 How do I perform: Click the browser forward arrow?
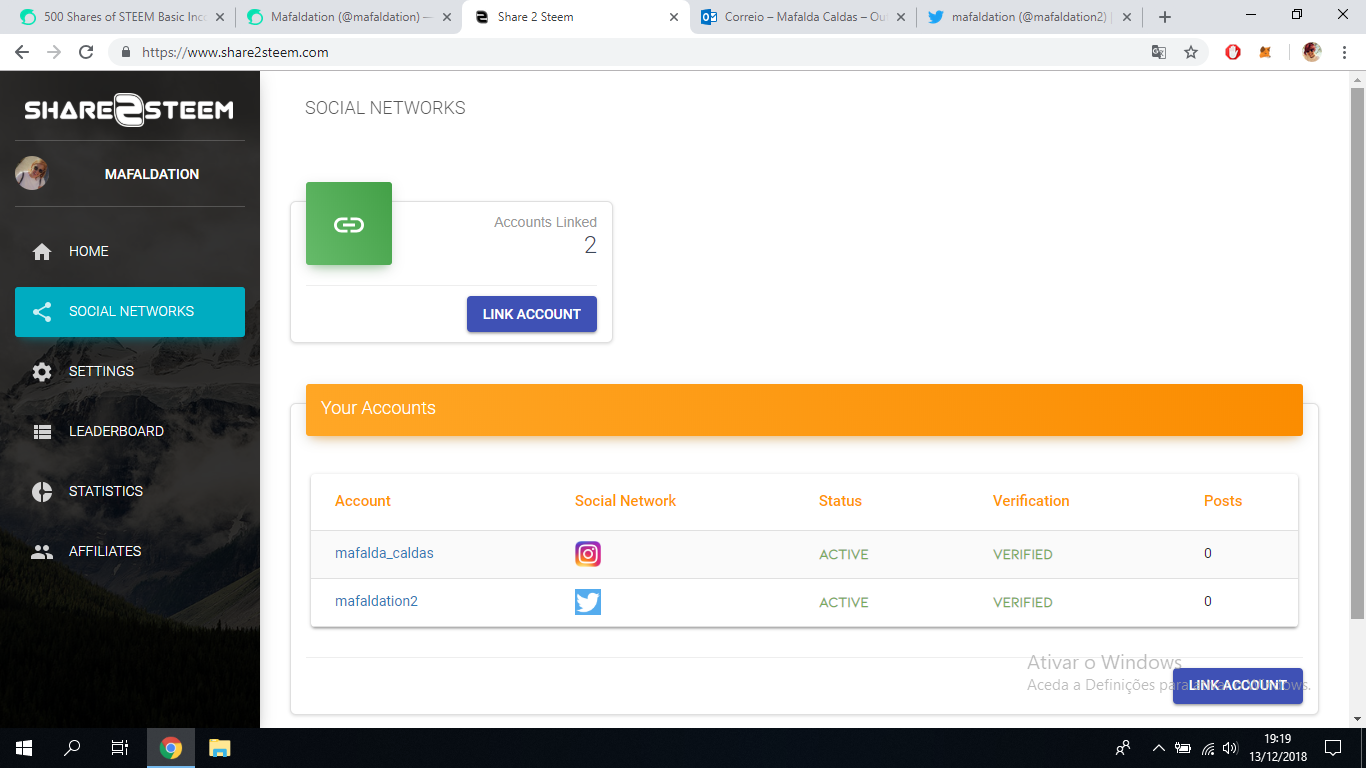point(54,52)
